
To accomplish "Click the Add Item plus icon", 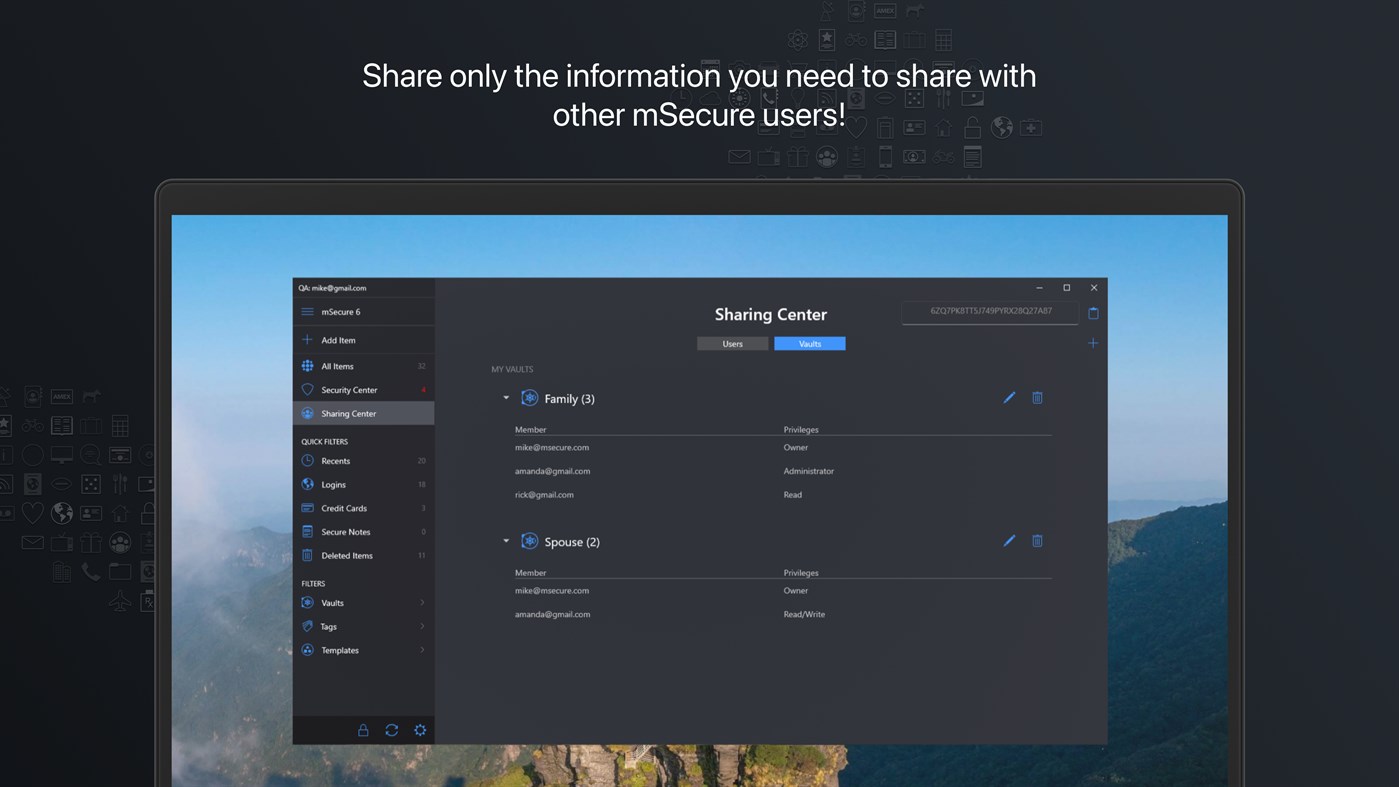I will click(x=307, y=340).
